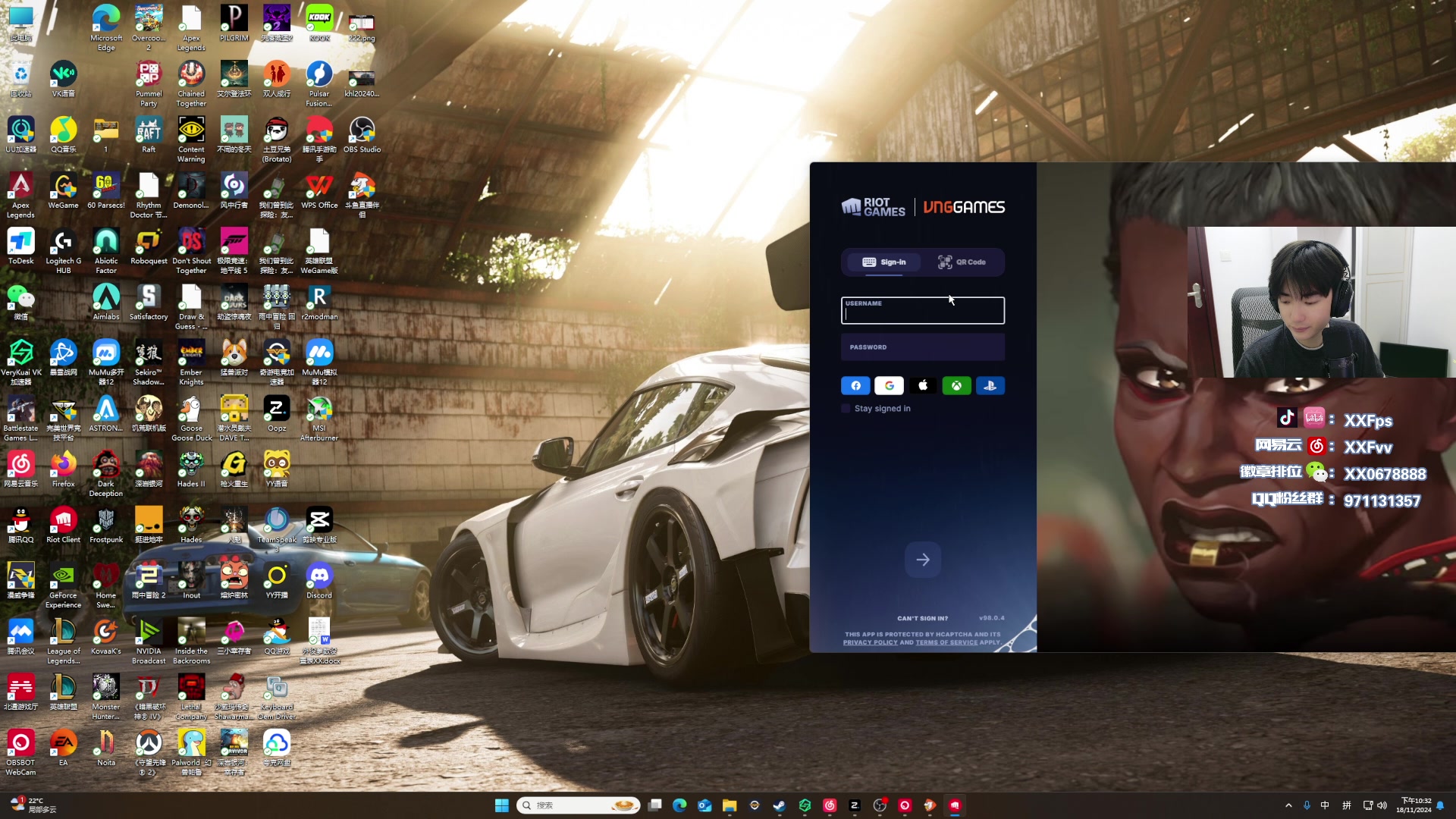Screen dimensions: 1456x819
Task: Open the volume control in tray
Action: coord(1382,805)
